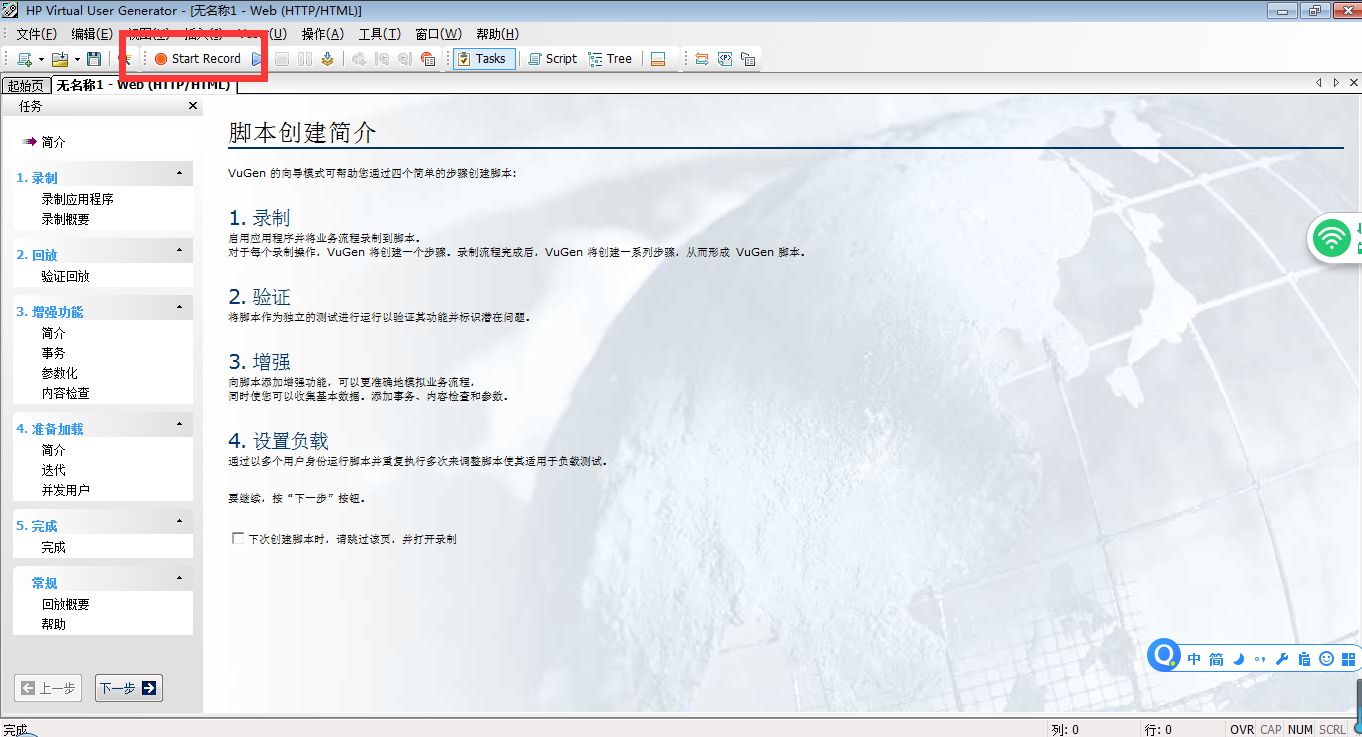Save the script with the floppy icon
Image resolution: width=1362 pixels, height=737 pixels.
pyautogui.click(x=94, y=59)
